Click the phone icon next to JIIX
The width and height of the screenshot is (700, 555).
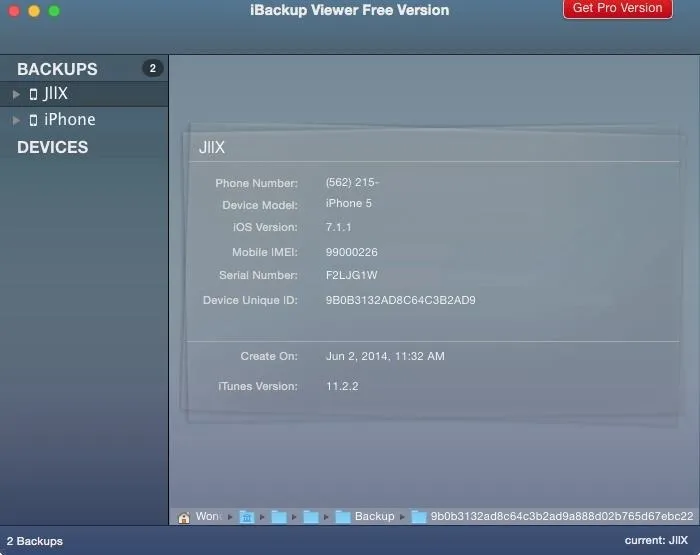click(x=33, y=94)
